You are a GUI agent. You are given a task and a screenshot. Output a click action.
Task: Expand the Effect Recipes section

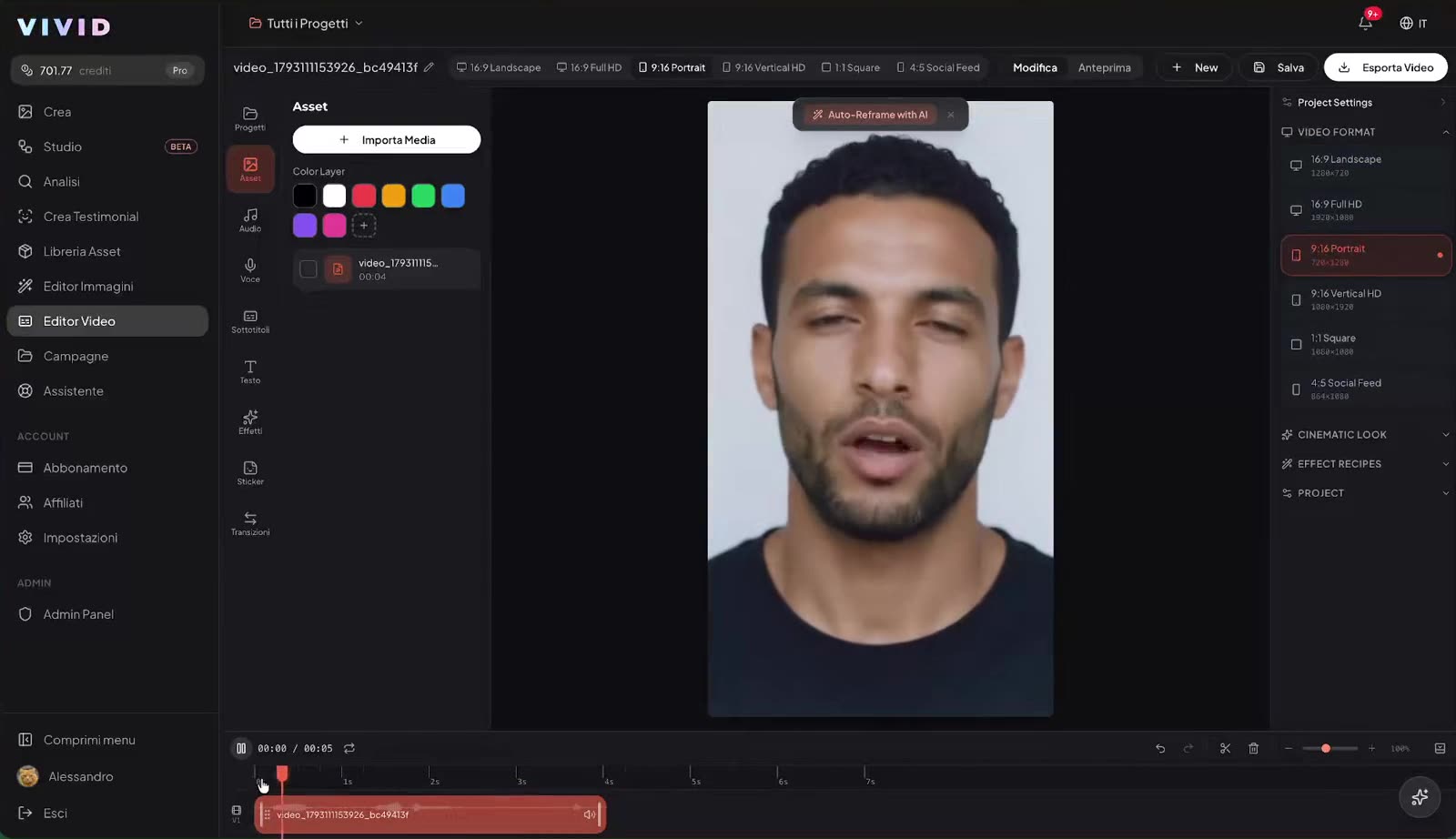[1365, 464]
